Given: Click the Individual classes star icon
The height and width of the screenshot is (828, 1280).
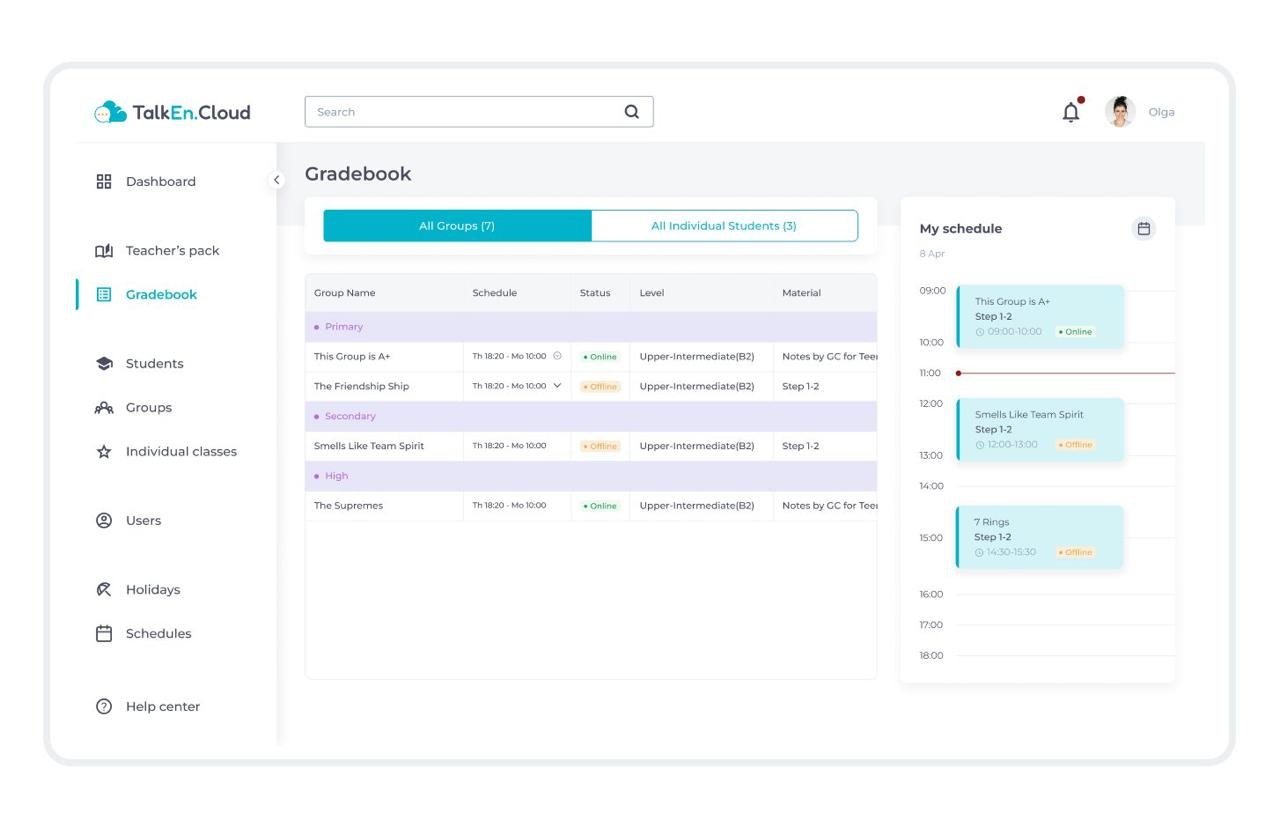Looking at the screenshot, I should tap(104, 451).
